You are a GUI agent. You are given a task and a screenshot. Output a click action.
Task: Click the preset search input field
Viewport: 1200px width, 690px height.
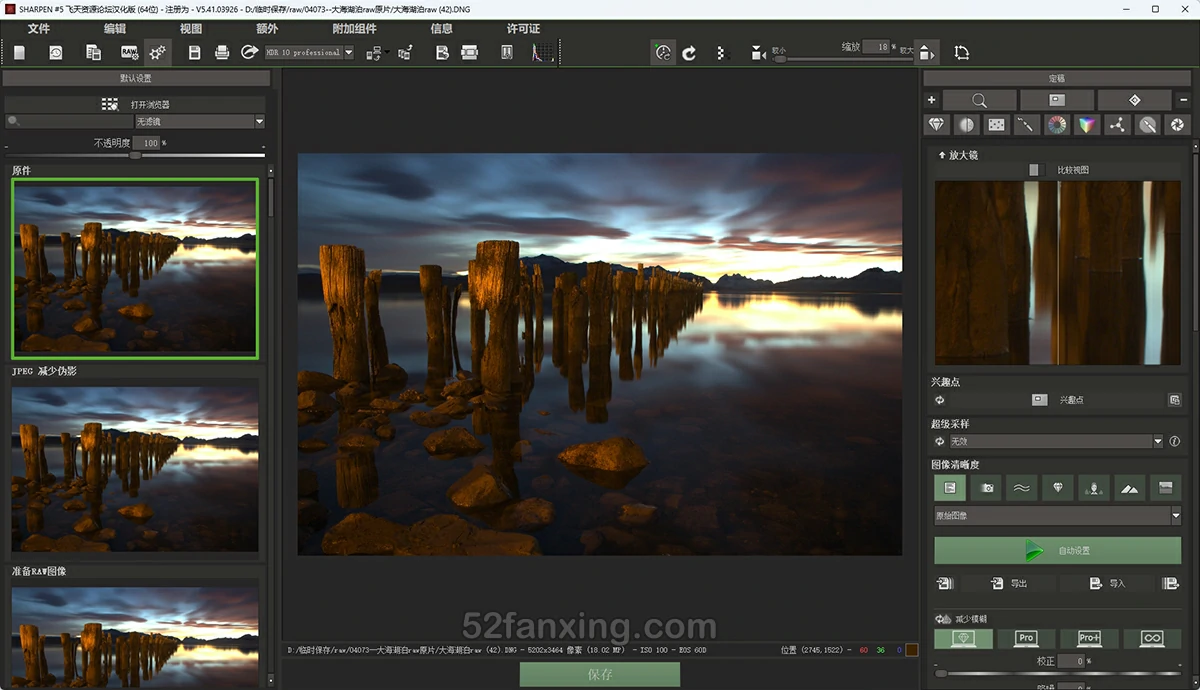pos(71,122)
